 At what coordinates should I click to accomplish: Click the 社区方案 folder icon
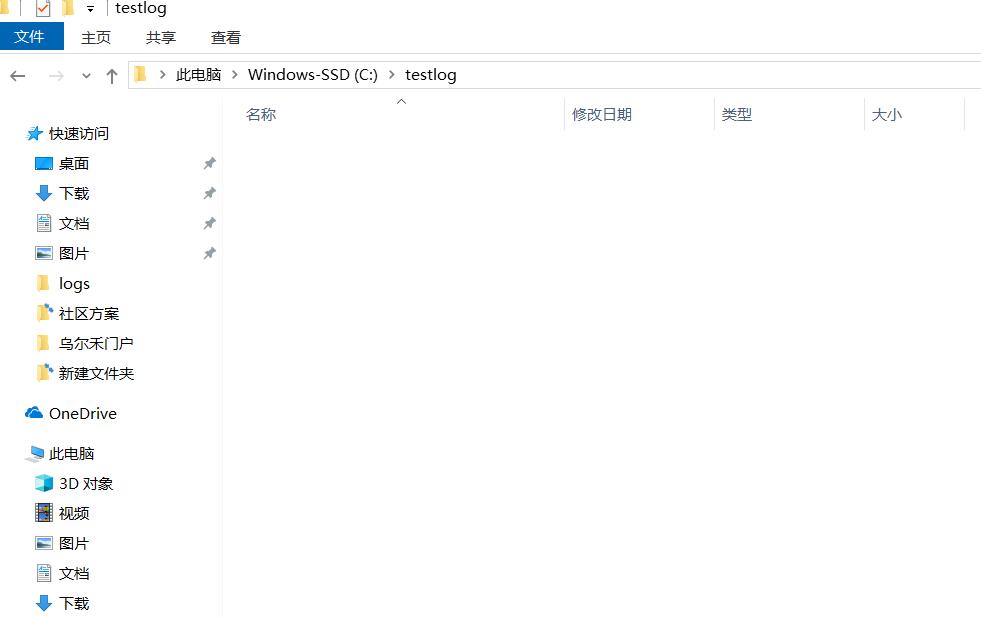(x=44, y=313)
